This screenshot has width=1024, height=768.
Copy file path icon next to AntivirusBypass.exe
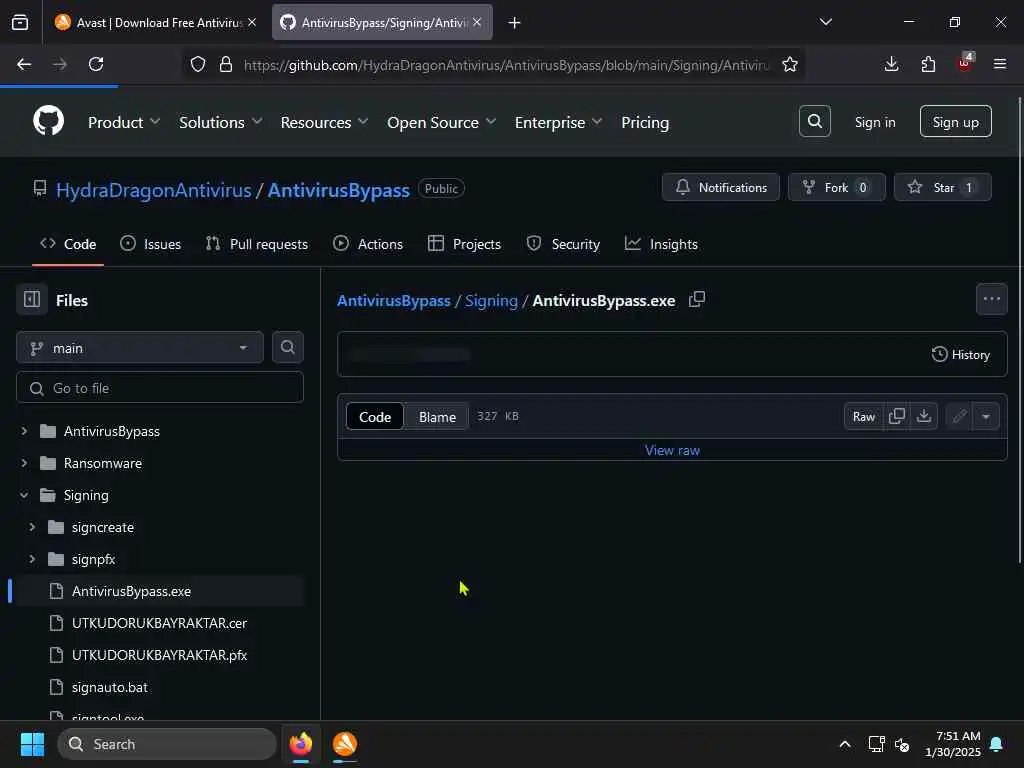(697, 300)
